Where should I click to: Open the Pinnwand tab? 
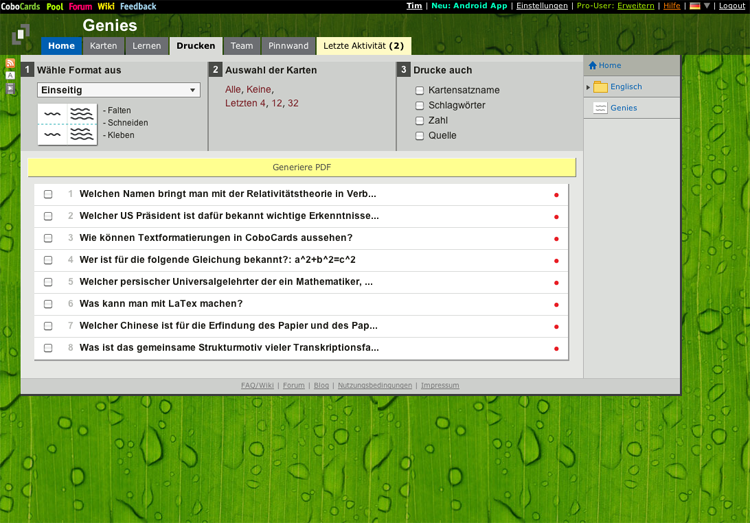(x=288, y=46)
